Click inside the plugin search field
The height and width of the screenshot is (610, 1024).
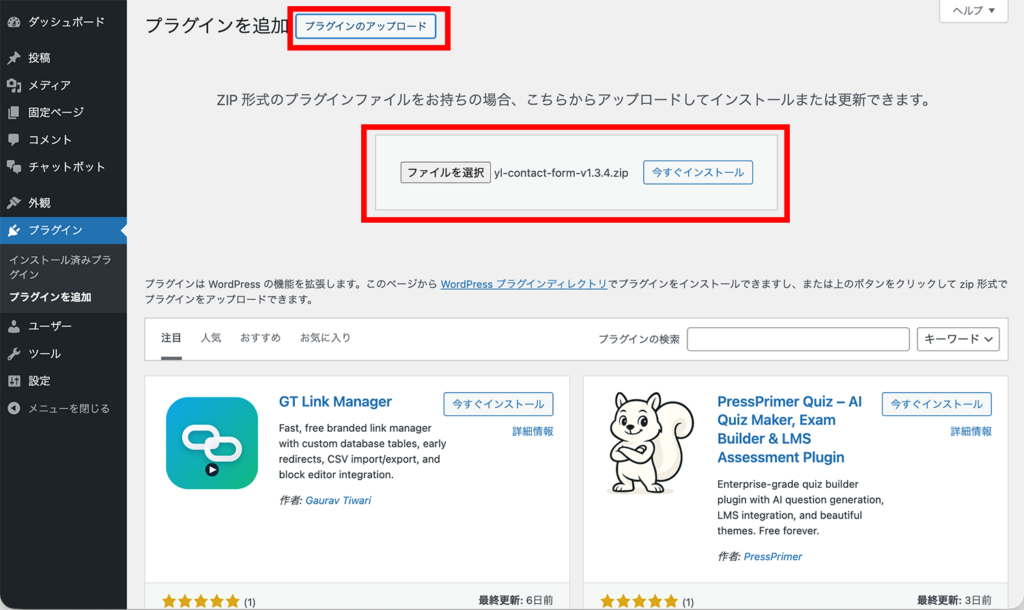point(798,339)
